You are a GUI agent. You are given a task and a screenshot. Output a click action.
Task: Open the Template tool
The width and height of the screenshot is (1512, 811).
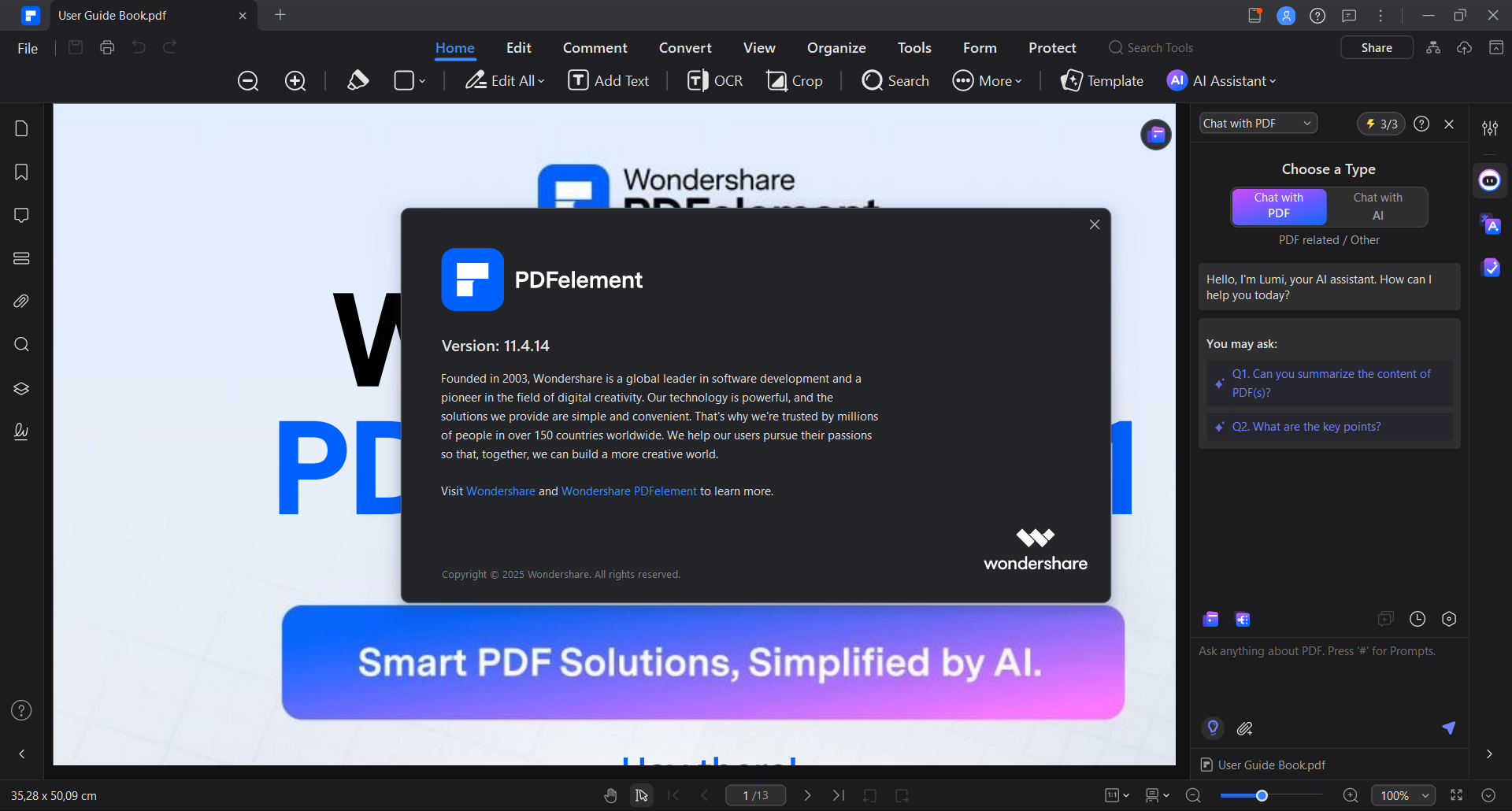[x=1102, y=80]
